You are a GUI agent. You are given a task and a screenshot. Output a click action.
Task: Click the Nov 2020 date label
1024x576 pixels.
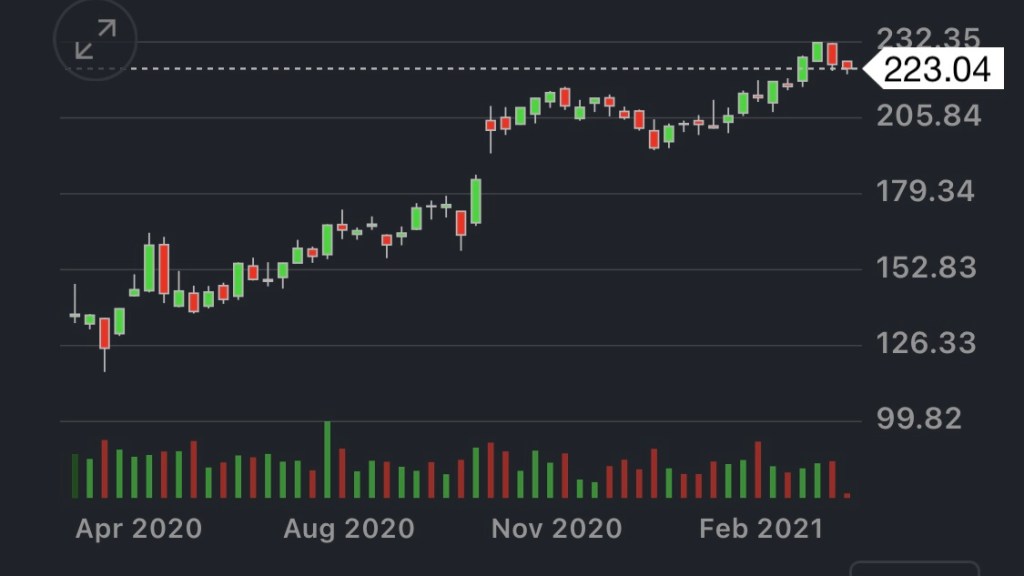click(x=556, y=528)
